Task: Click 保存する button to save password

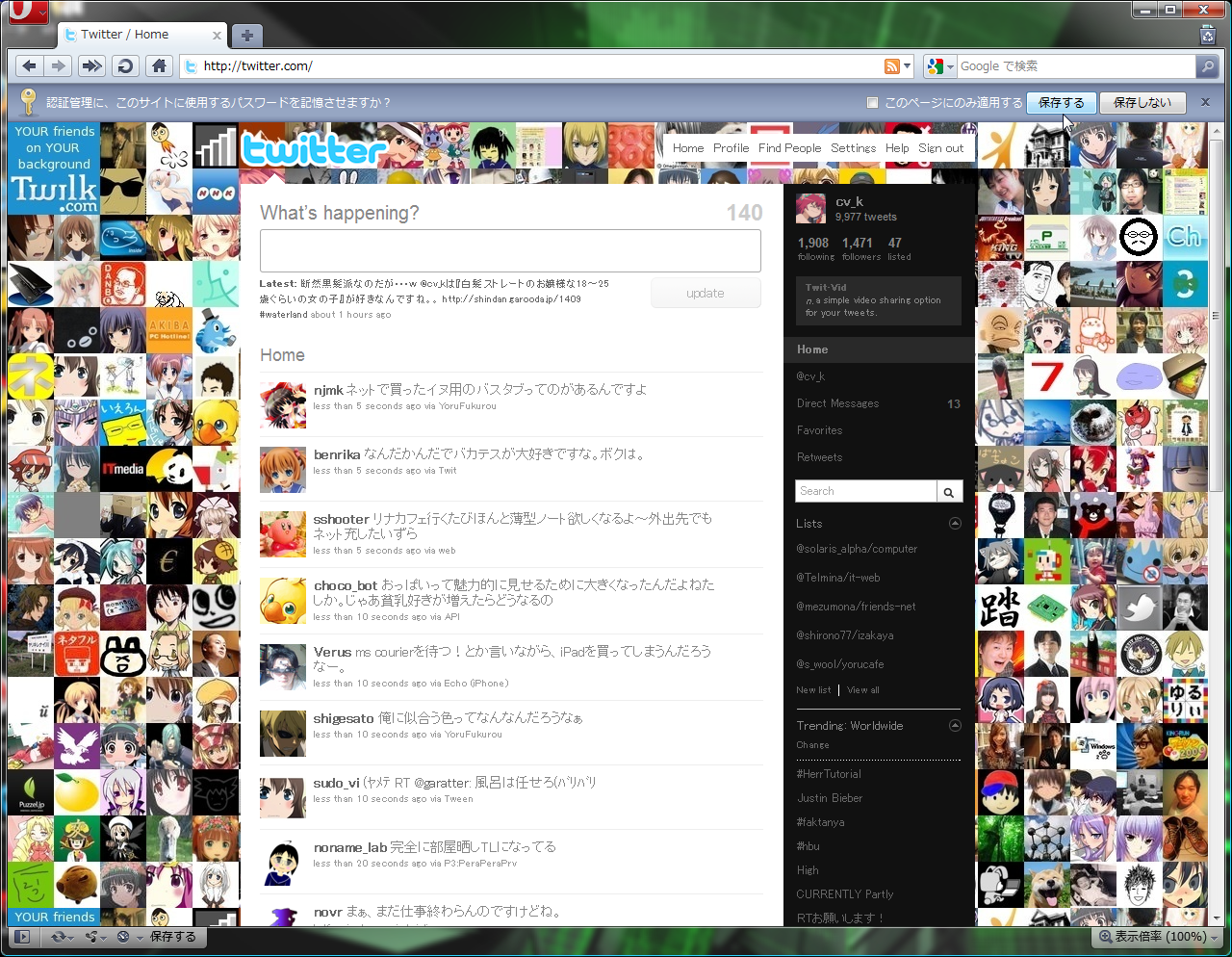Action: [1061, 102]
